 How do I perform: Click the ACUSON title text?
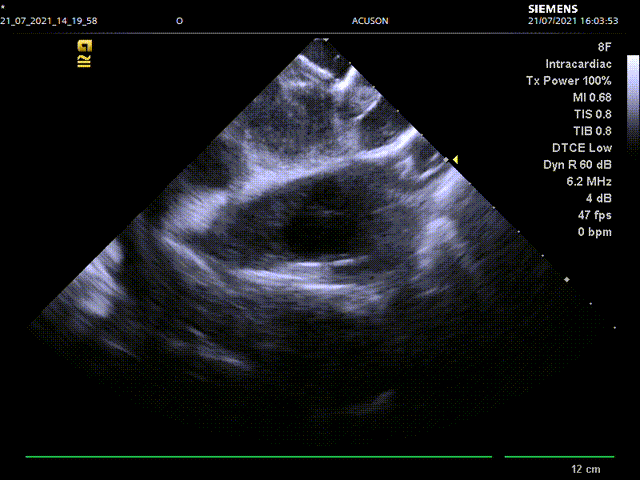(370, 20)
